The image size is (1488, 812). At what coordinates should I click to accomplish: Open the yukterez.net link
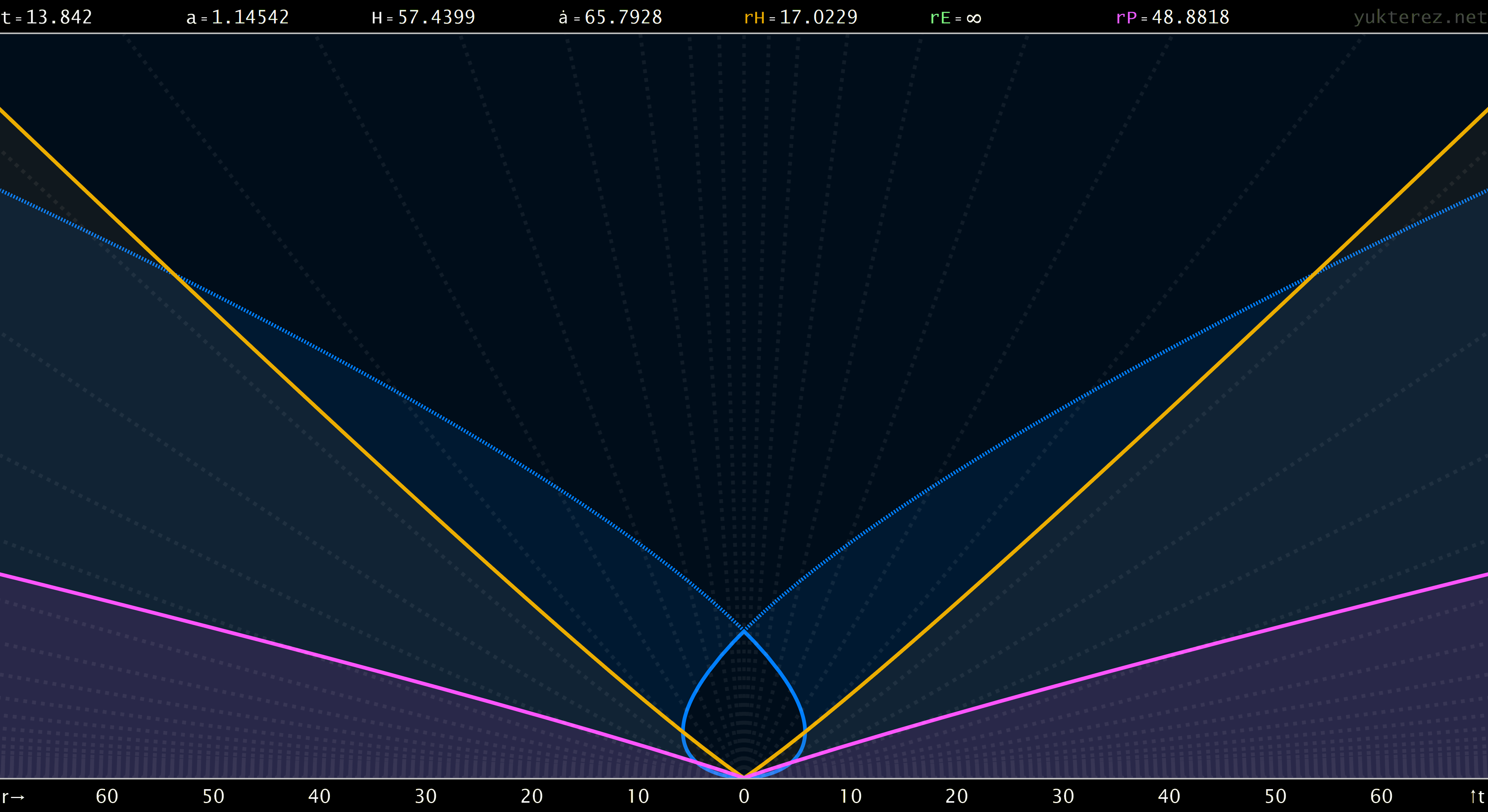point(1420,17)
